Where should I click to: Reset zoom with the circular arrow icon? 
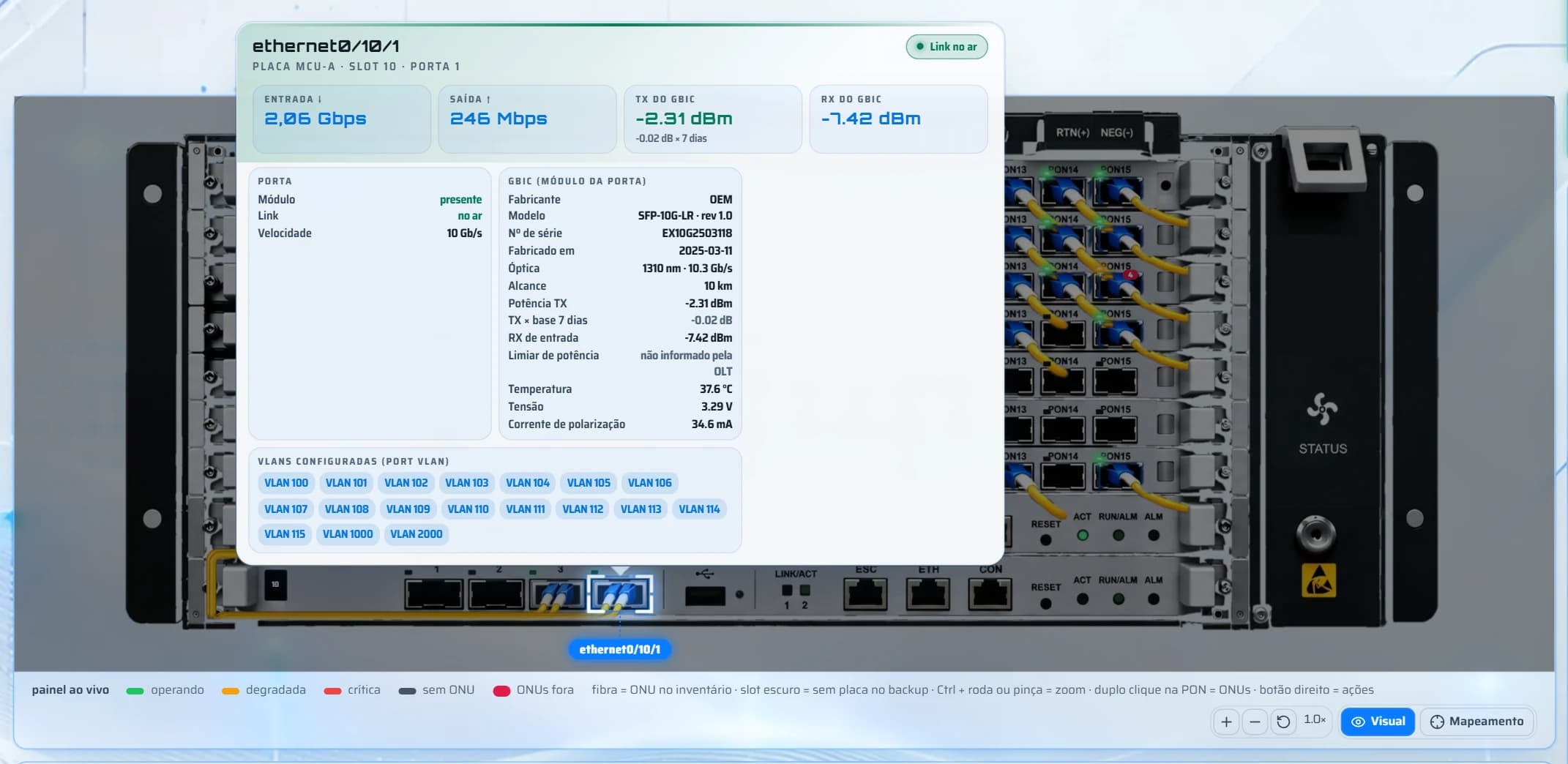1283,722
